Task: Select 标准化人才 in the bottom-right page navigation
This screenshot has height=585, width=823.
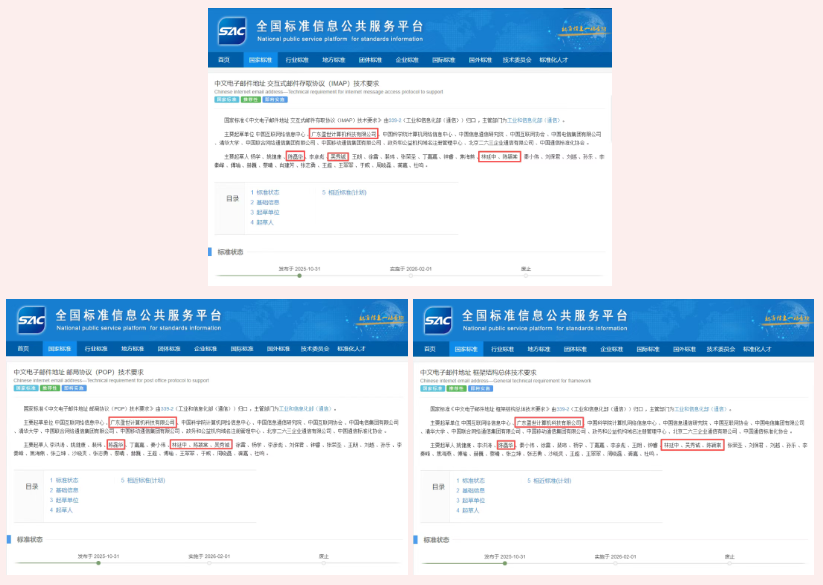Action: pos(757,349)
